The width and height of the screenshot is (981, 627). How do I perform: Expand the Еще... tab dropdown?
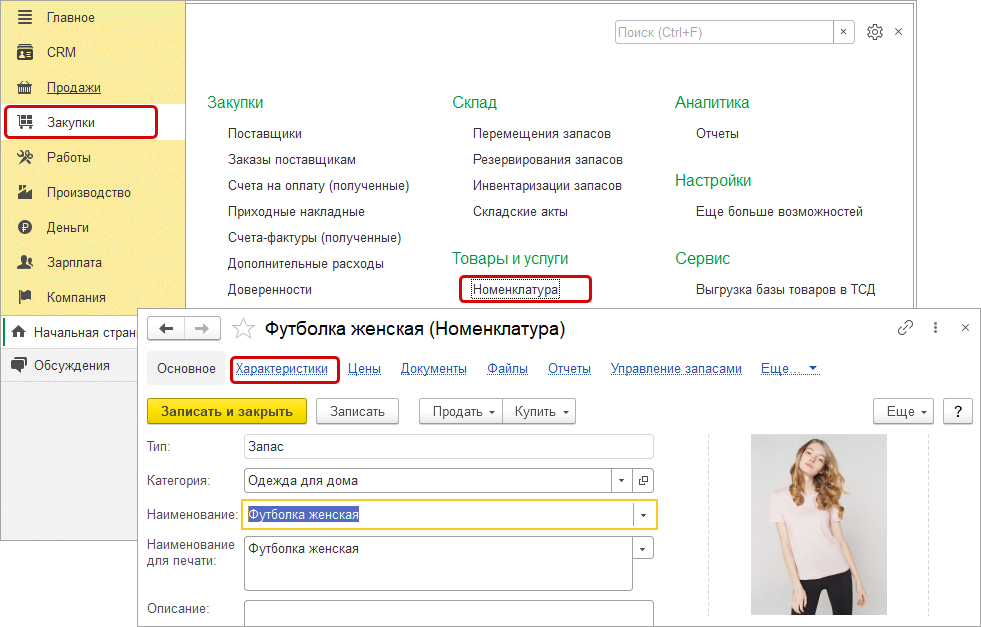(x=790, y=369)
